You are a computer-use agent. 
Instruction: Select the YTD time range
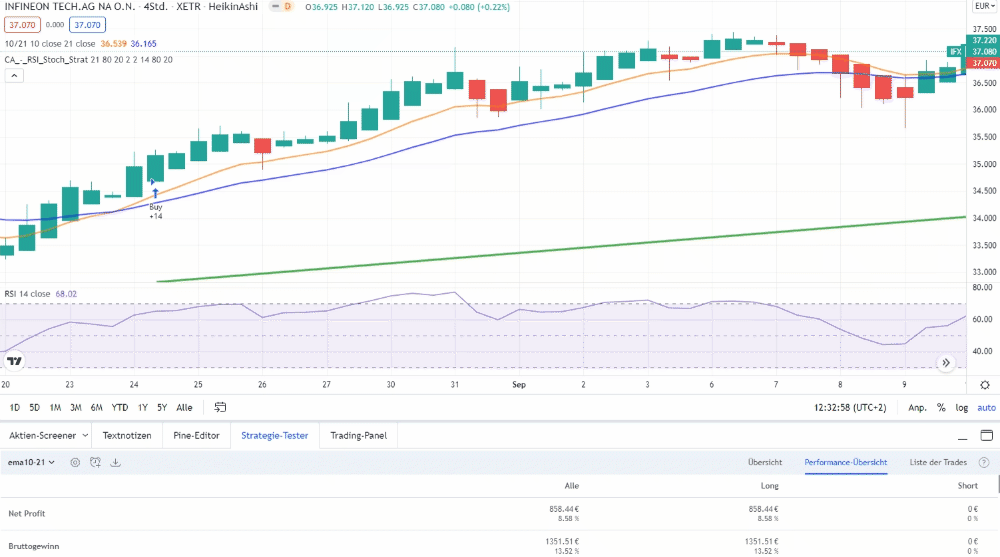119,408
